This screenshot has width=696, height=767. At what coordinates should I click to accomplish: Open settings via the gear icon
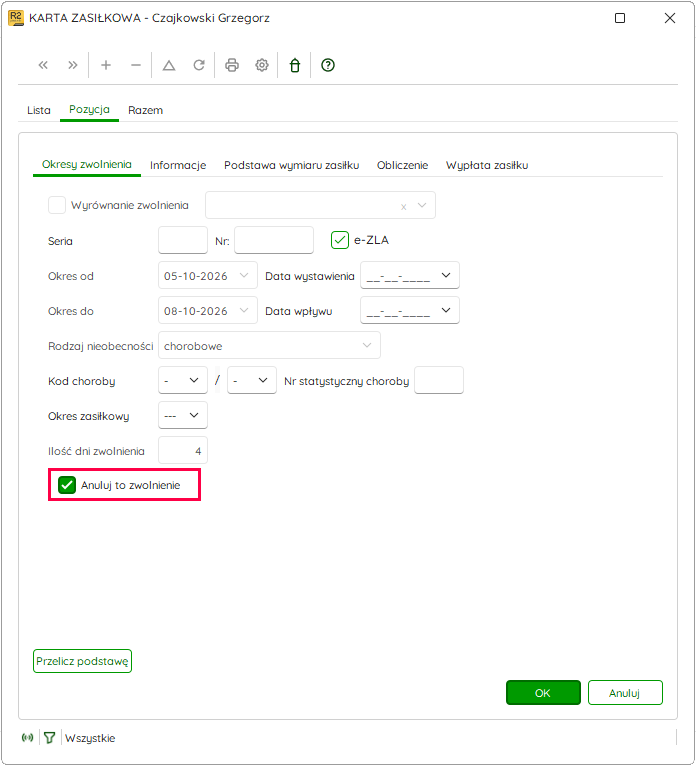click(x=262, y=65)
